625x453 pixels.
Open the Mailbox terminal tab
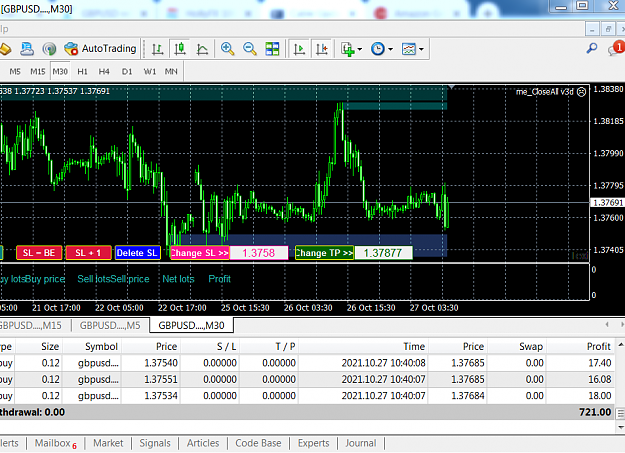tap(55, 443)
